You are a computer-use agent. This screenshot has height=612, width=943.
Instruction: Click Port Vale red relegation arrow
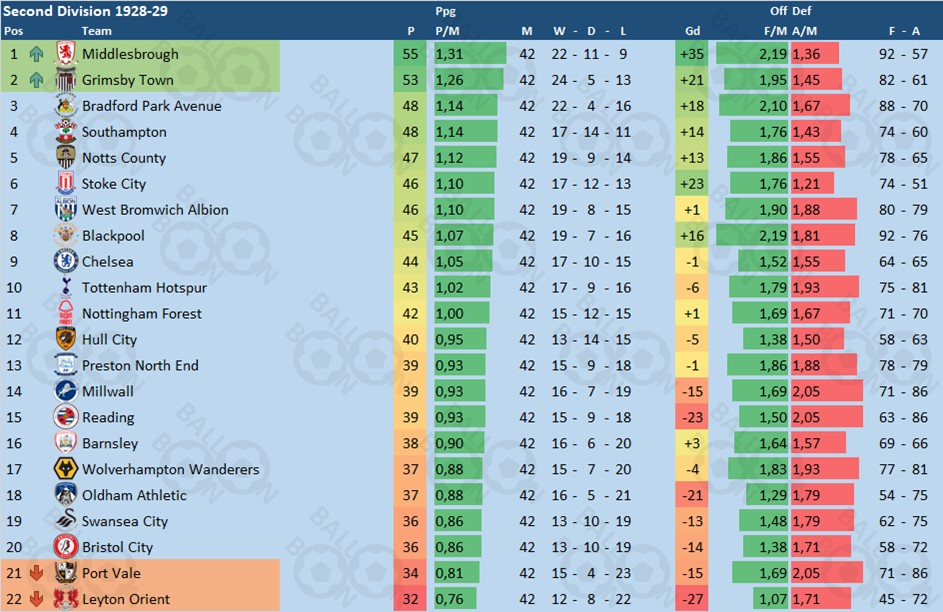point(36,573)
